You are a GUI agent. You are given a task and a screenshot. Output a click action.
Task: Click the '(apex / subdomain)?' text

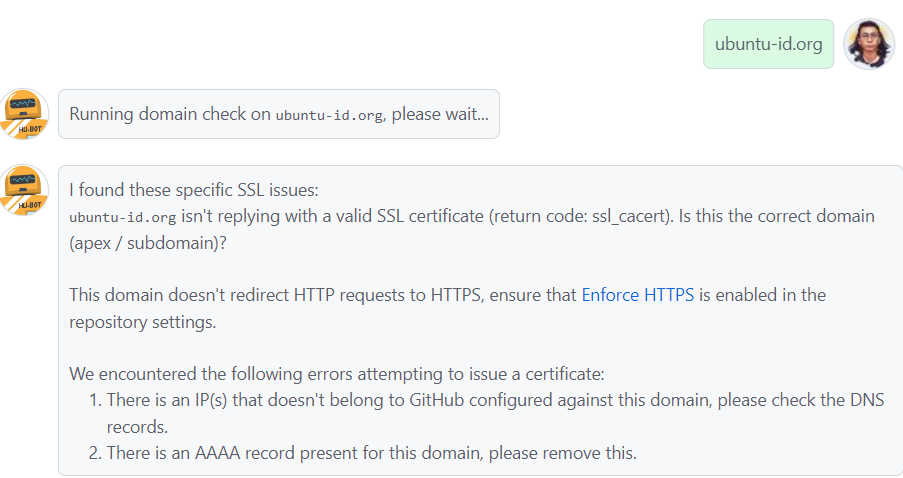click(x=147, y=242)
